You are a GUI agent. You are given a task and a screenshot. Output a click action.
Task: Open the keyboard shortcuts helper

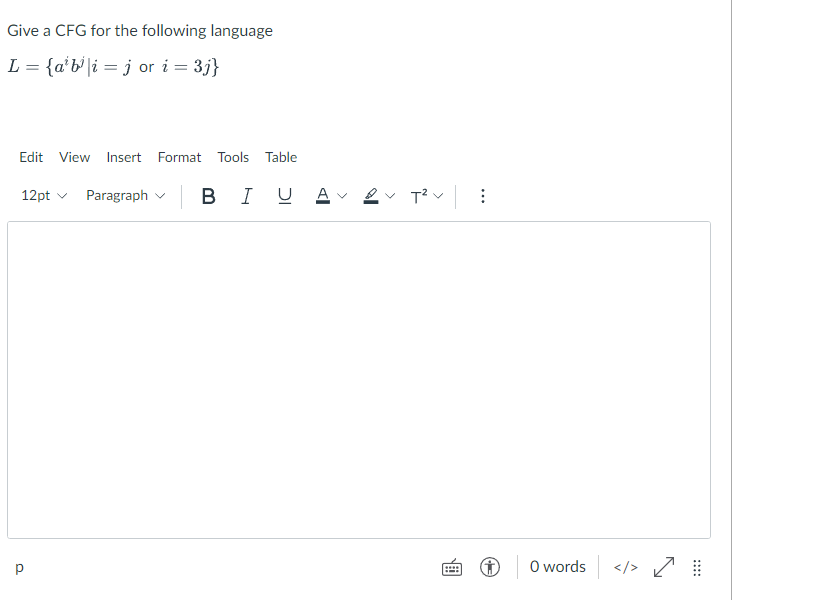[x=452, y=567]
